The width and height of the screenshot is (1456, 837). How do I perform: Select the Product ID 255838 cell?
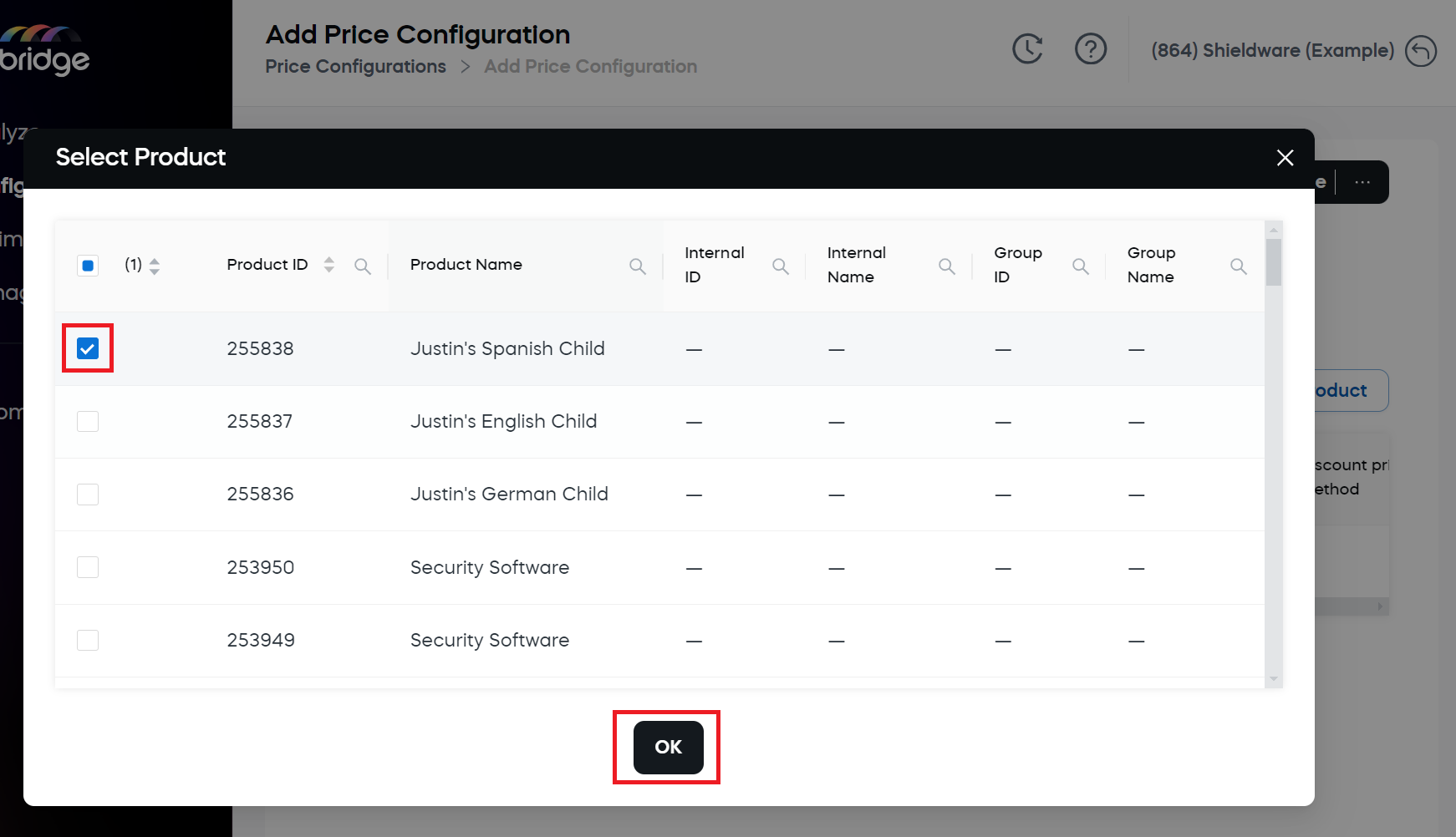pyautogui.click(x=260, y=349)
